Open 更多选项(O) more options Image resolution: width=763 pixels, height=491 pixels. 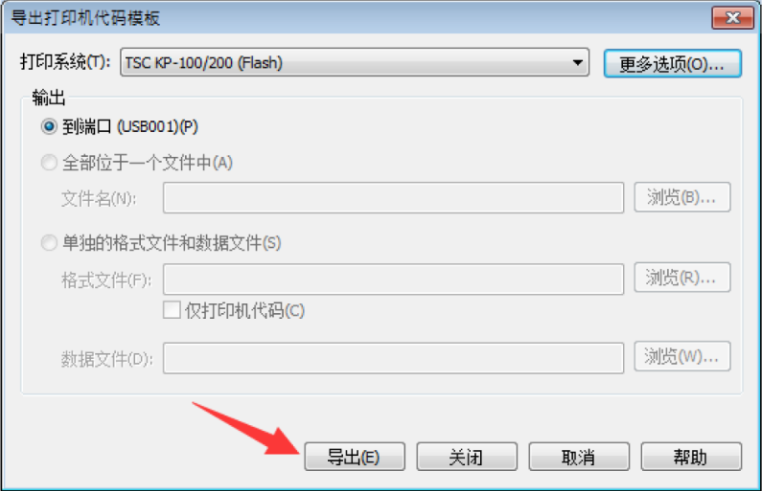coord(672,63)
